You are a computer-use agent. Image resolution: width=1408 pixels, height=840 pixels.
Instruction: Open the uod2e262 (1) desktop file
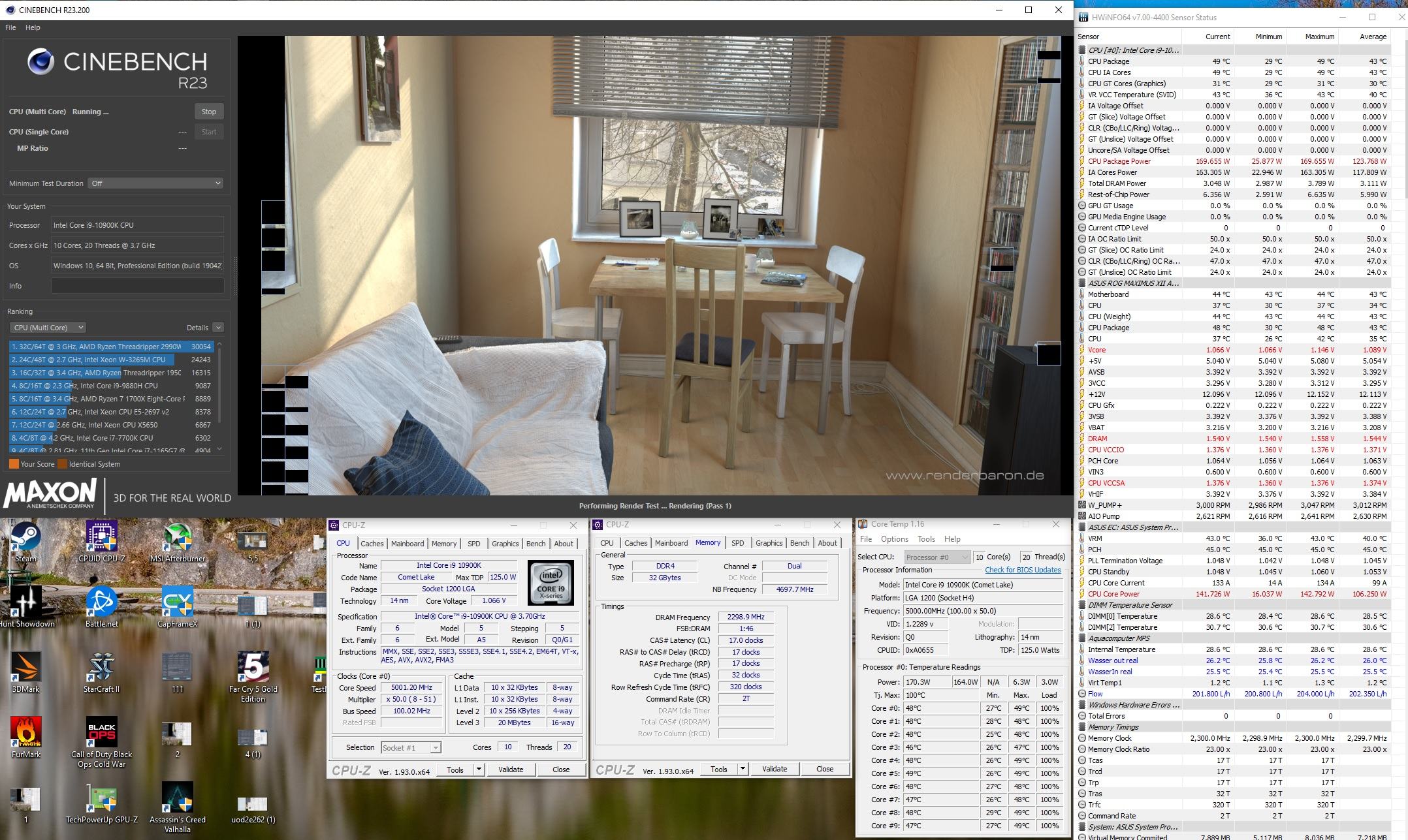coord(253,809)
